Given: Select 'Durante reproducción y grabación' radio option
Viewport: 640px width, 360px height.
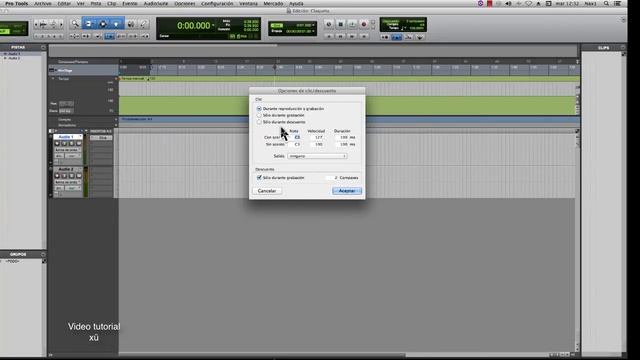Looking at the screenshot, I should [259, 109].
